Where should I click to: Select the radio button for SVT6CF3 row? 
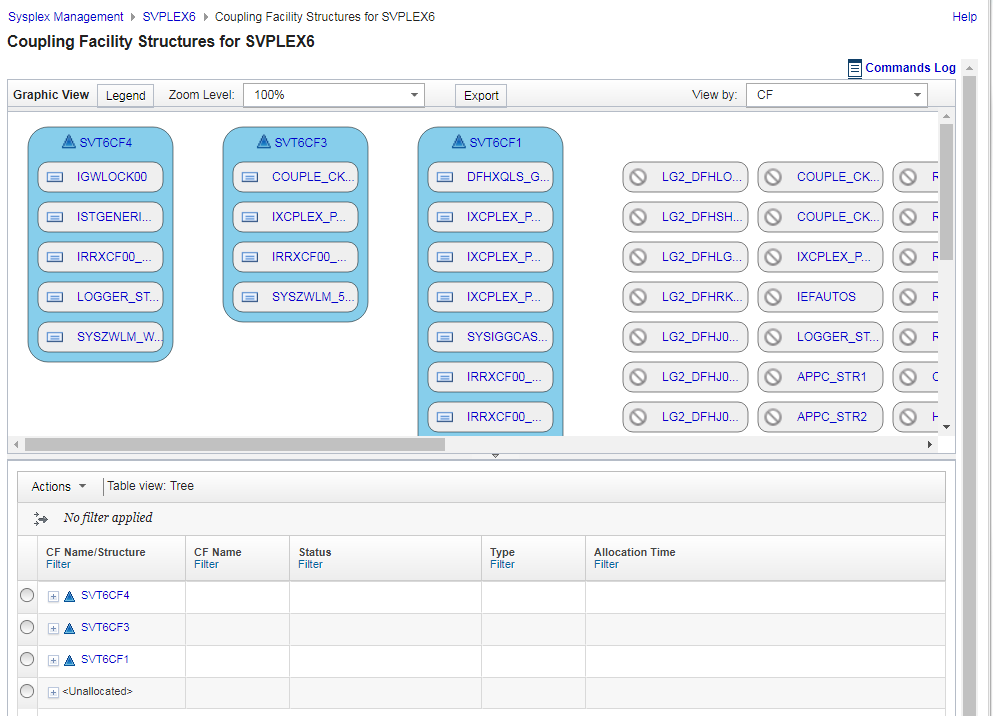[27, 627]
